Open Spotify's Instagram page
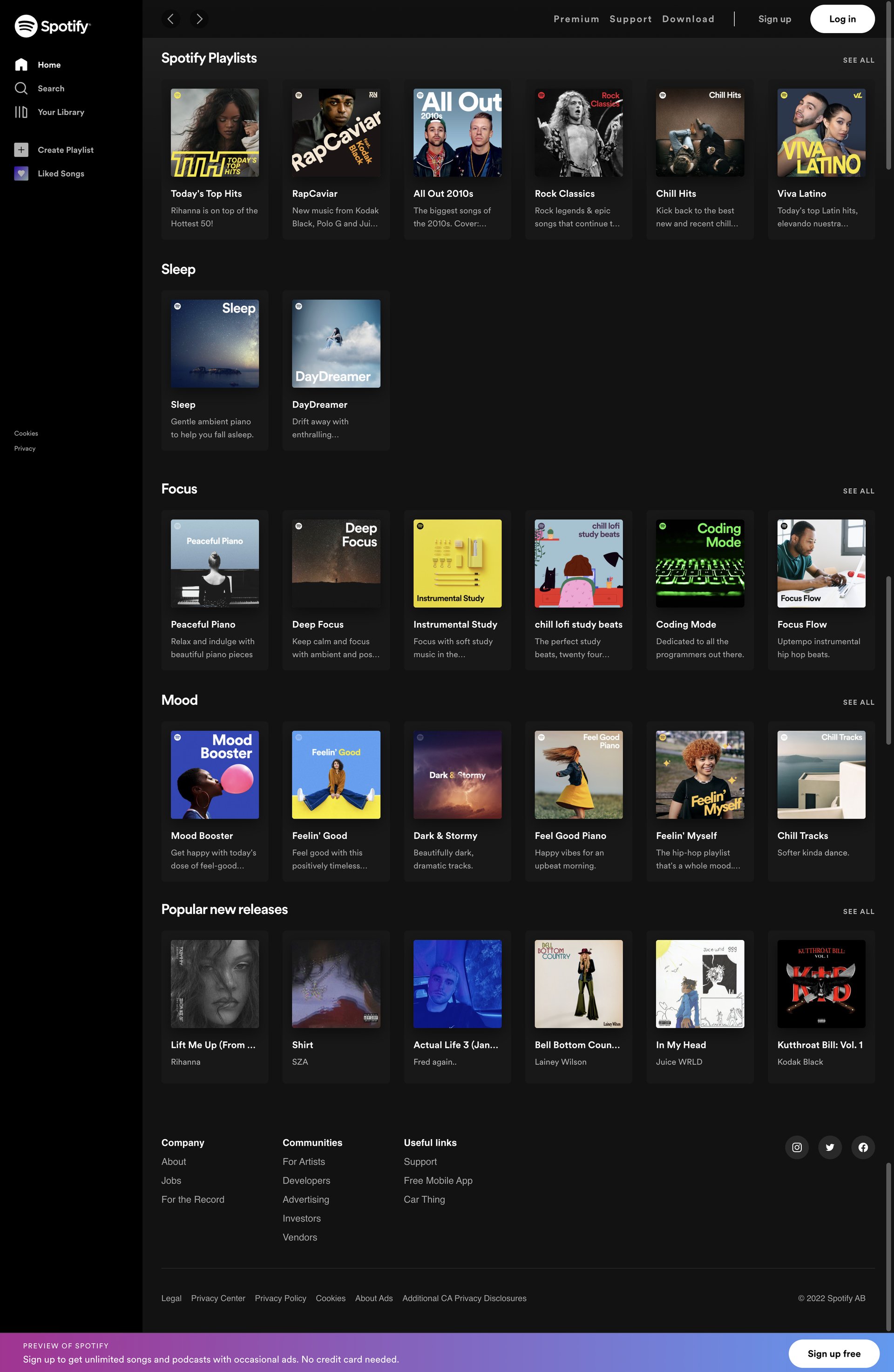The image size is (894, 1372). [x=797, y=1147]
